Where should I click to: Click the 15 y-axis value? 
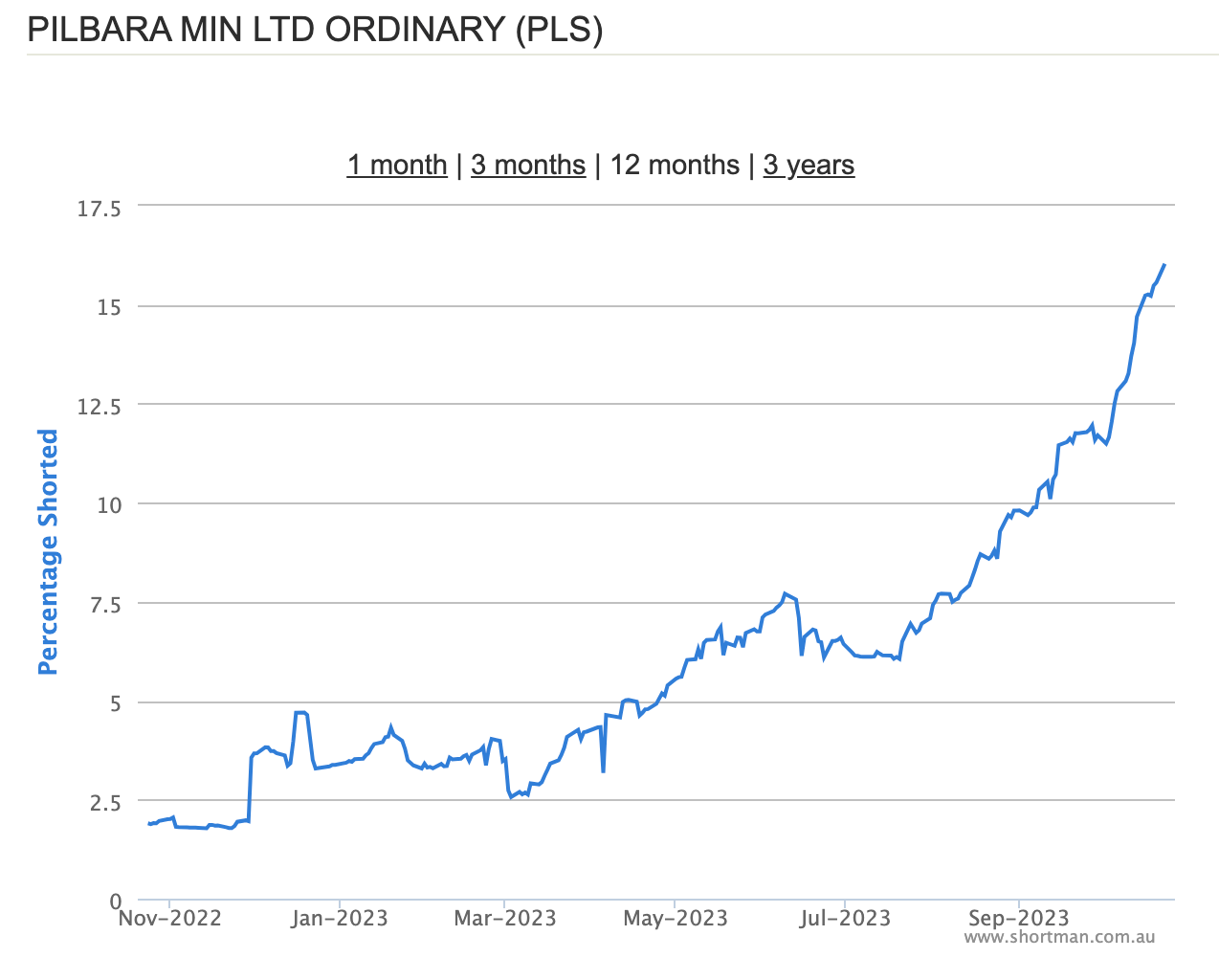click(108, 307)
